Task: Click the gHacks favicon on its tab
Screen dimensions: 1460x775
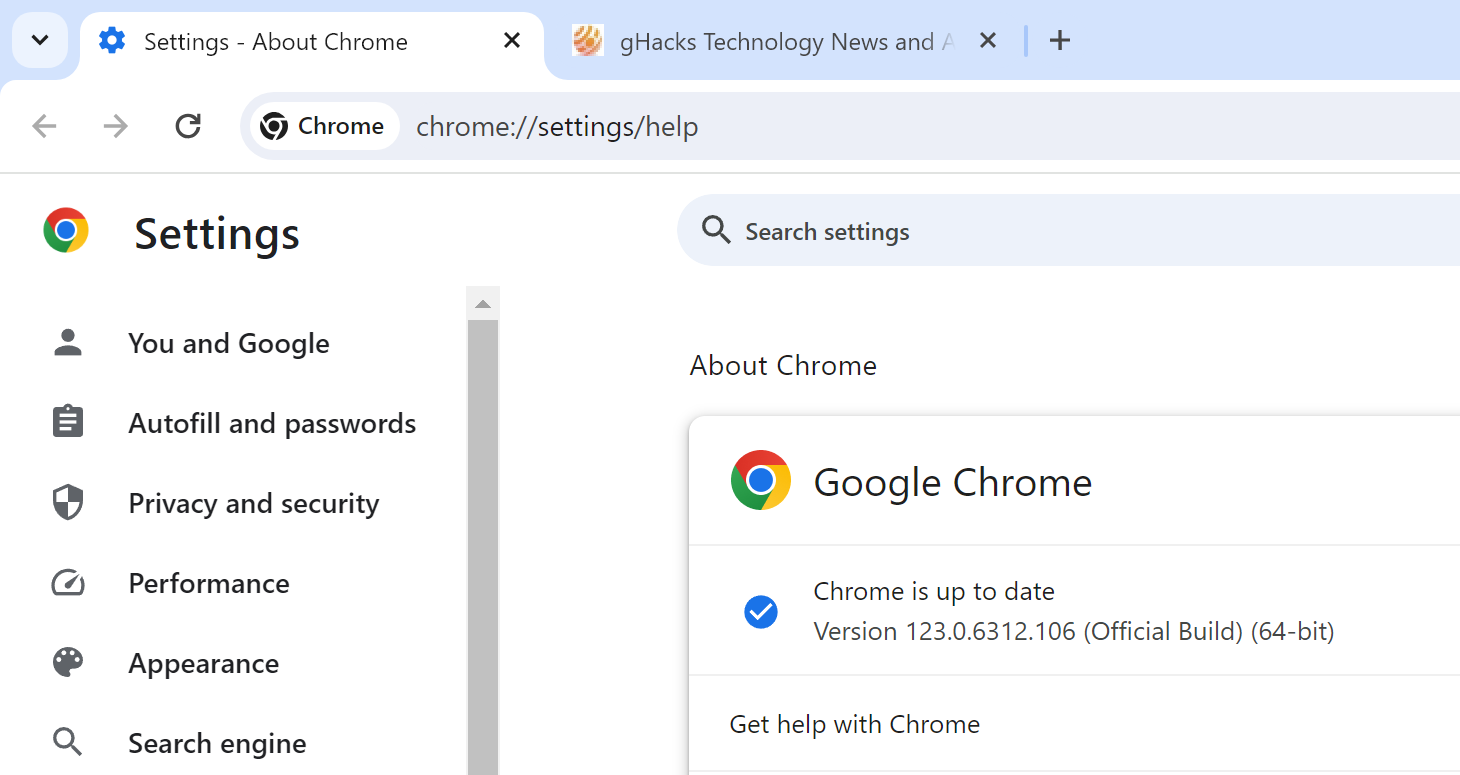Action: [588, 41]
